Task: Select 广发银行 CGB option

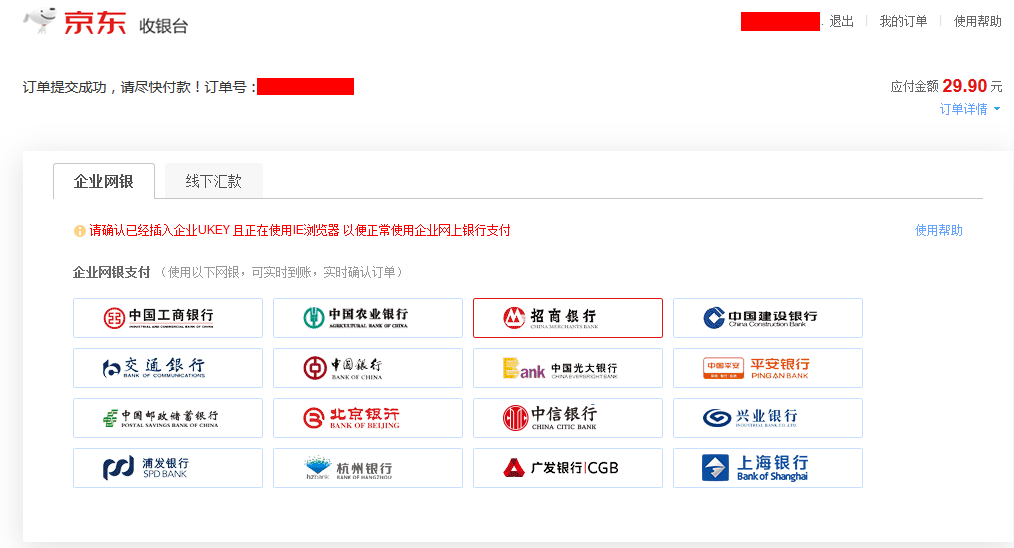Action: coord(568,468)
